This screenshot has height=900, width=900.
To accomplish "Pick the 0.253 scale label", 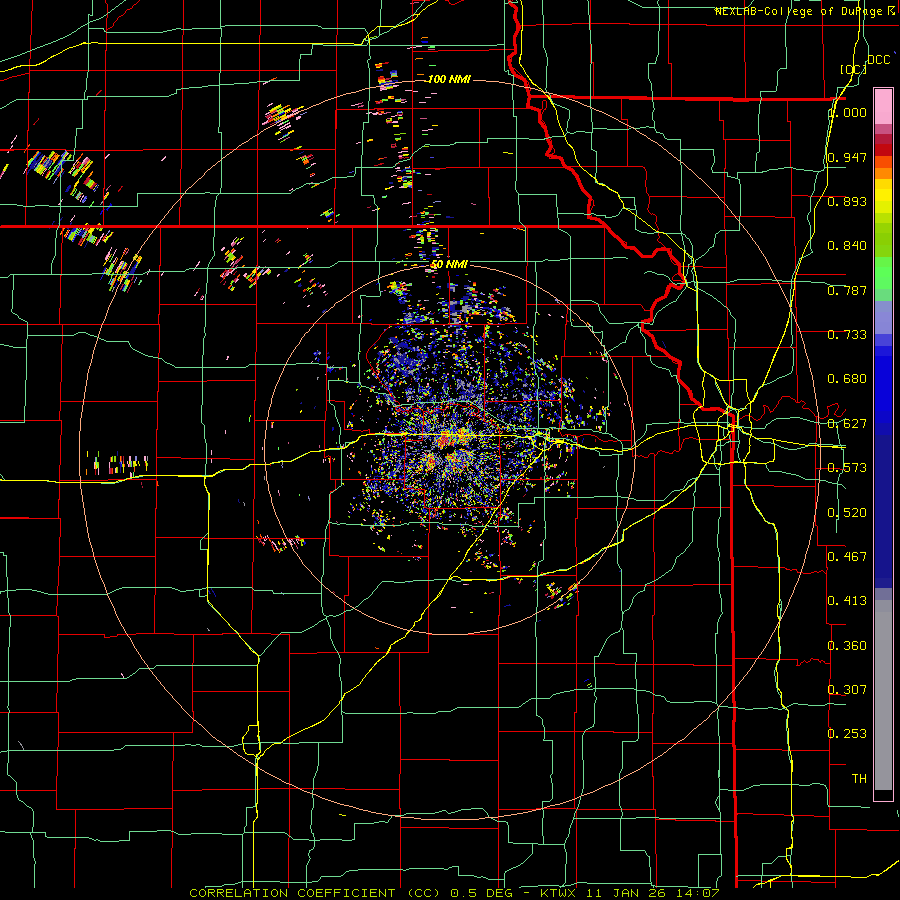I will pyautogui.click(x=847, y=734).
